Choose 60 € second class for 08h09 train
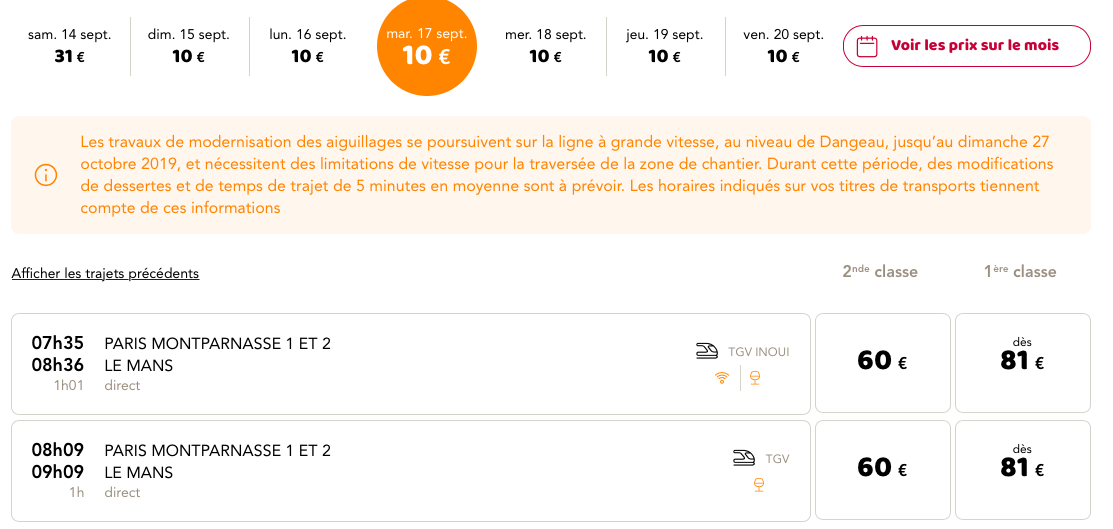The image size is (1113, 529). point(882,470)
